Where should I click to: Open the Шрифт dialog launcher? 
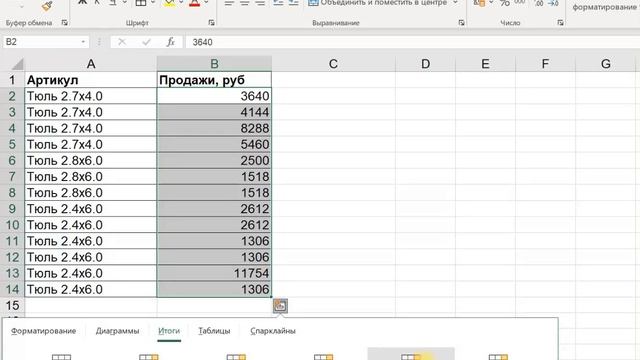[211, 23]
